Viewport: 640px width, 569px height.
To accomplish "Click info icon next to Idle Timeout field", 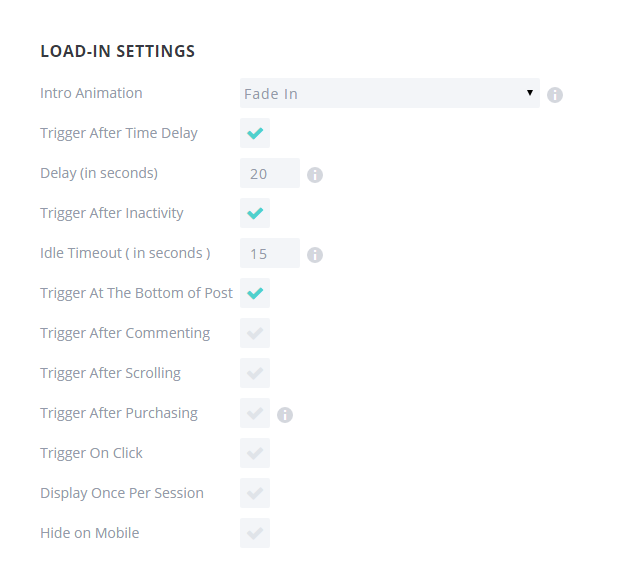I will (x=315, y=255).
